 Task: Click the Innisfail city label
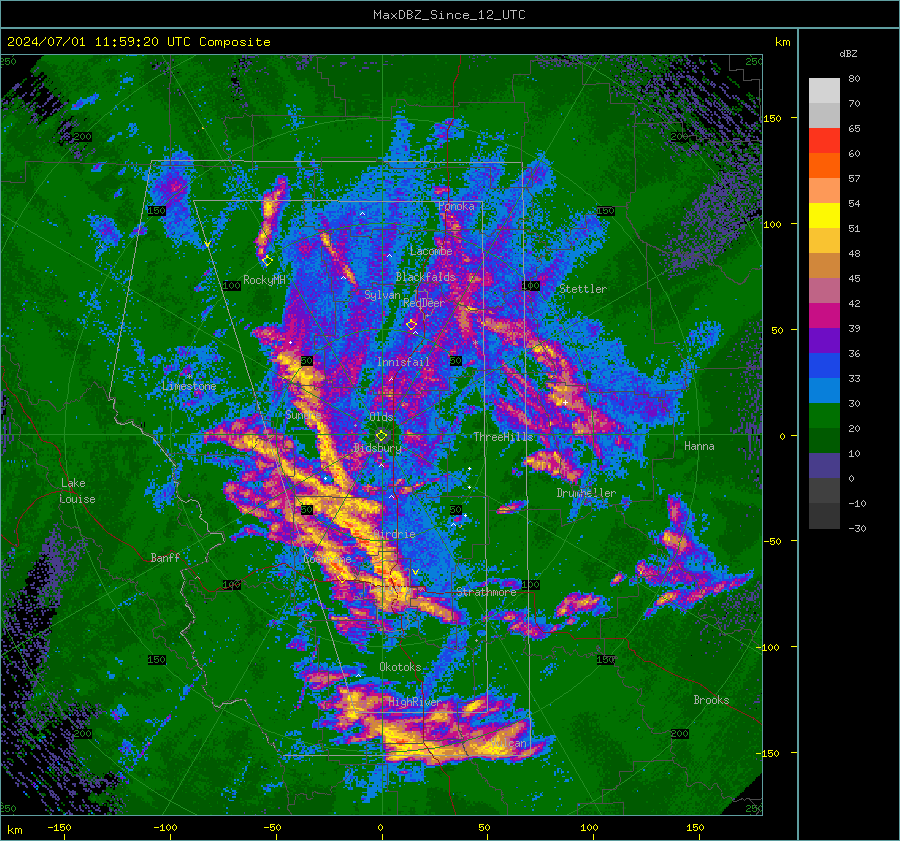tap(403, 362)
